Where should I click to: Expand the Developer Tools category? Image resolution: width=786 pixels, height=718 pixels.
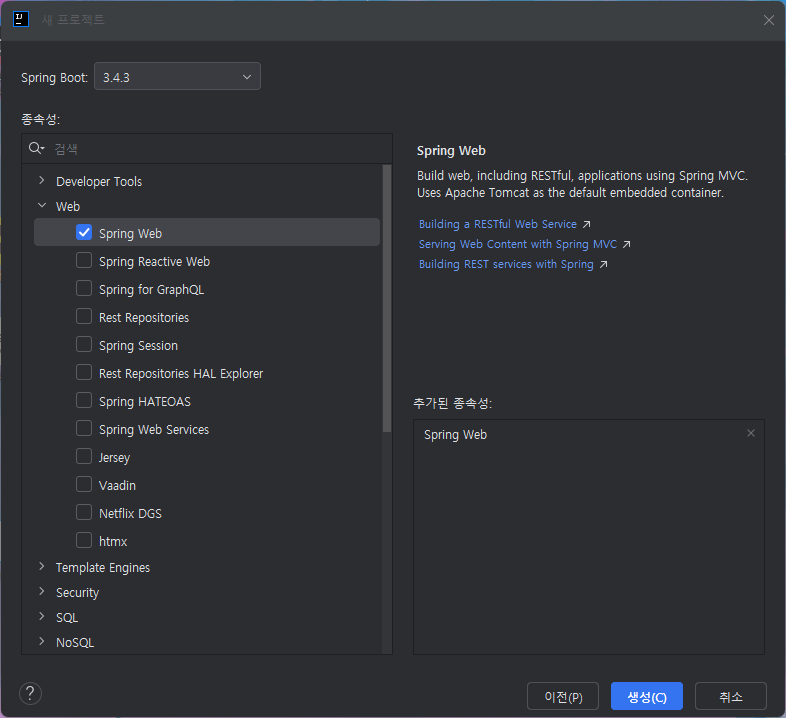pos(42,181)
